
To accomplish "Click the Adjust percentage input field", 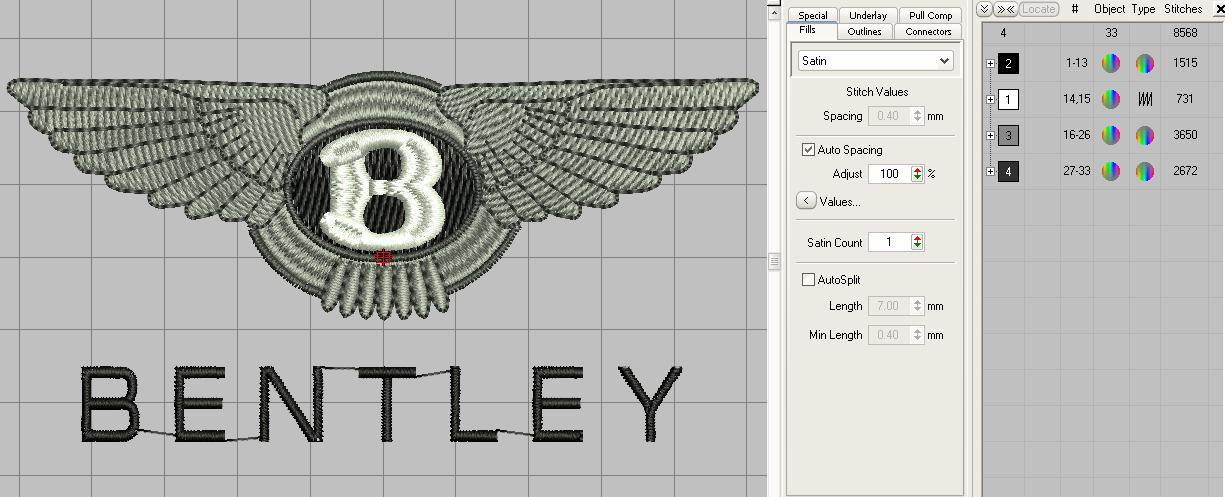I will [x=888, y=174].
